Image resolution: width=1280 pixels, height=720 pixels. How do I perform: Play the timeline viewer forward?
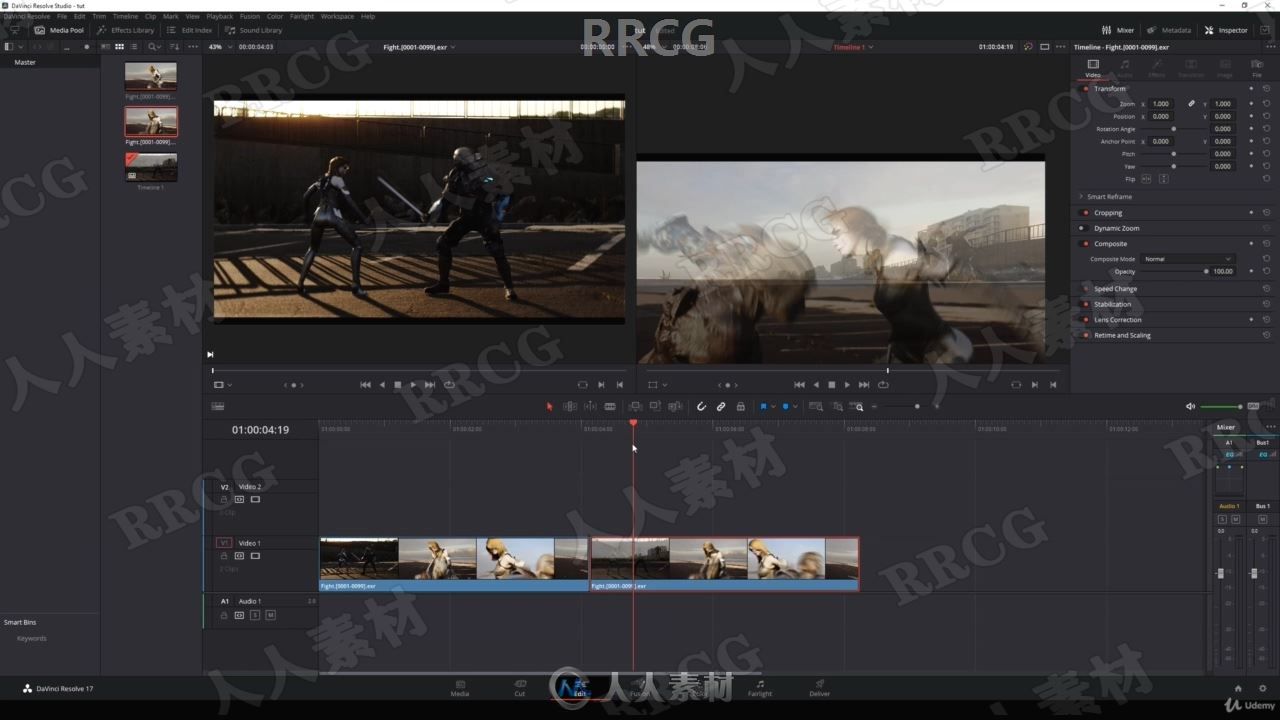click(847, 385)
